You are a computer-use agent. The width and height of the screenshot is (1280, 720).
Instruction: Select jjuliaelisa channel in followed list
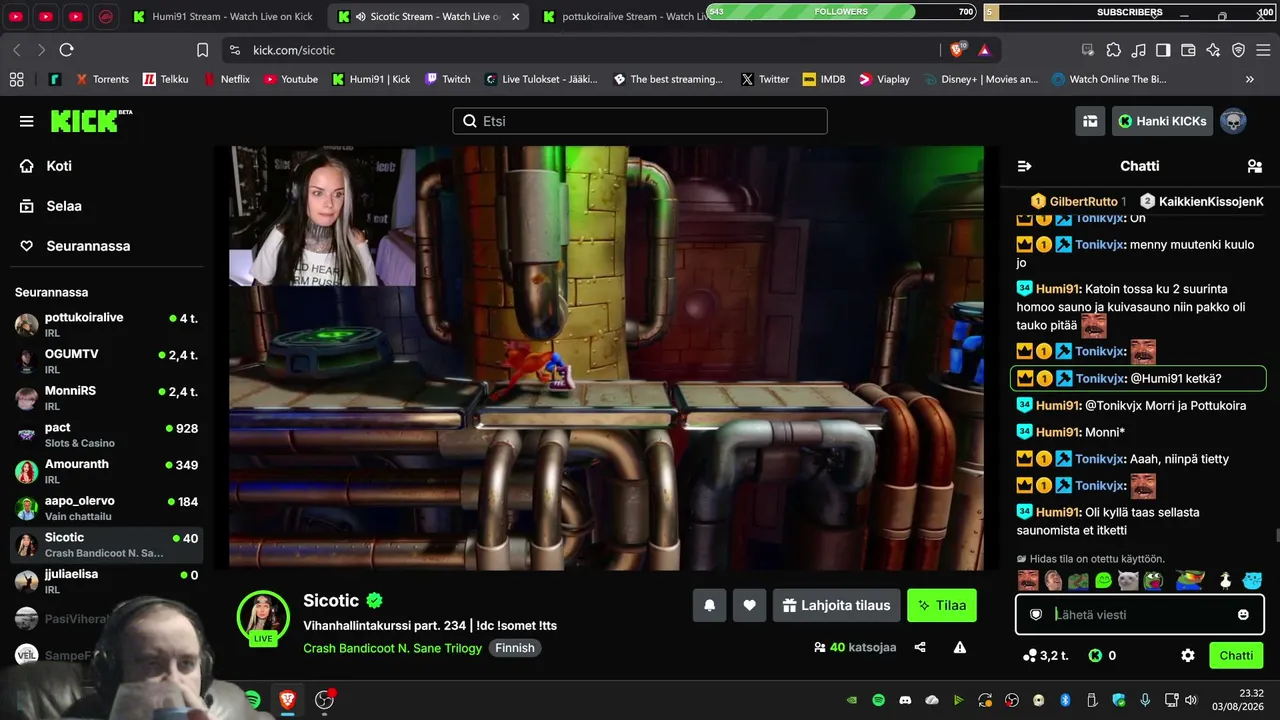[107, 582]
